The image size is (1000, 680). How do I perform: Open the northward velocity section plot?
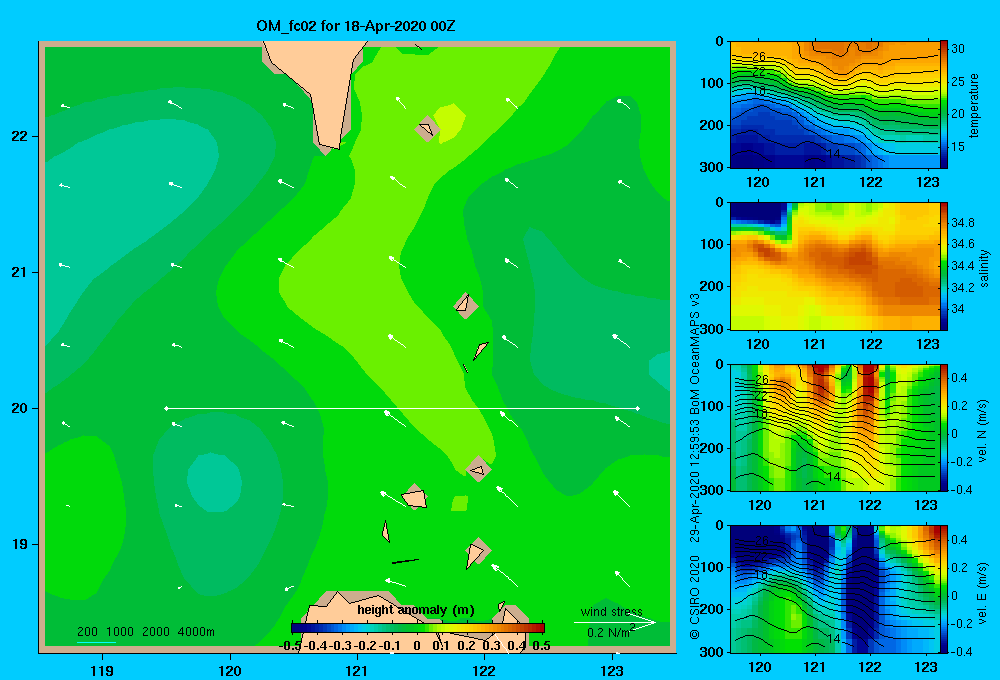point(834,427)
